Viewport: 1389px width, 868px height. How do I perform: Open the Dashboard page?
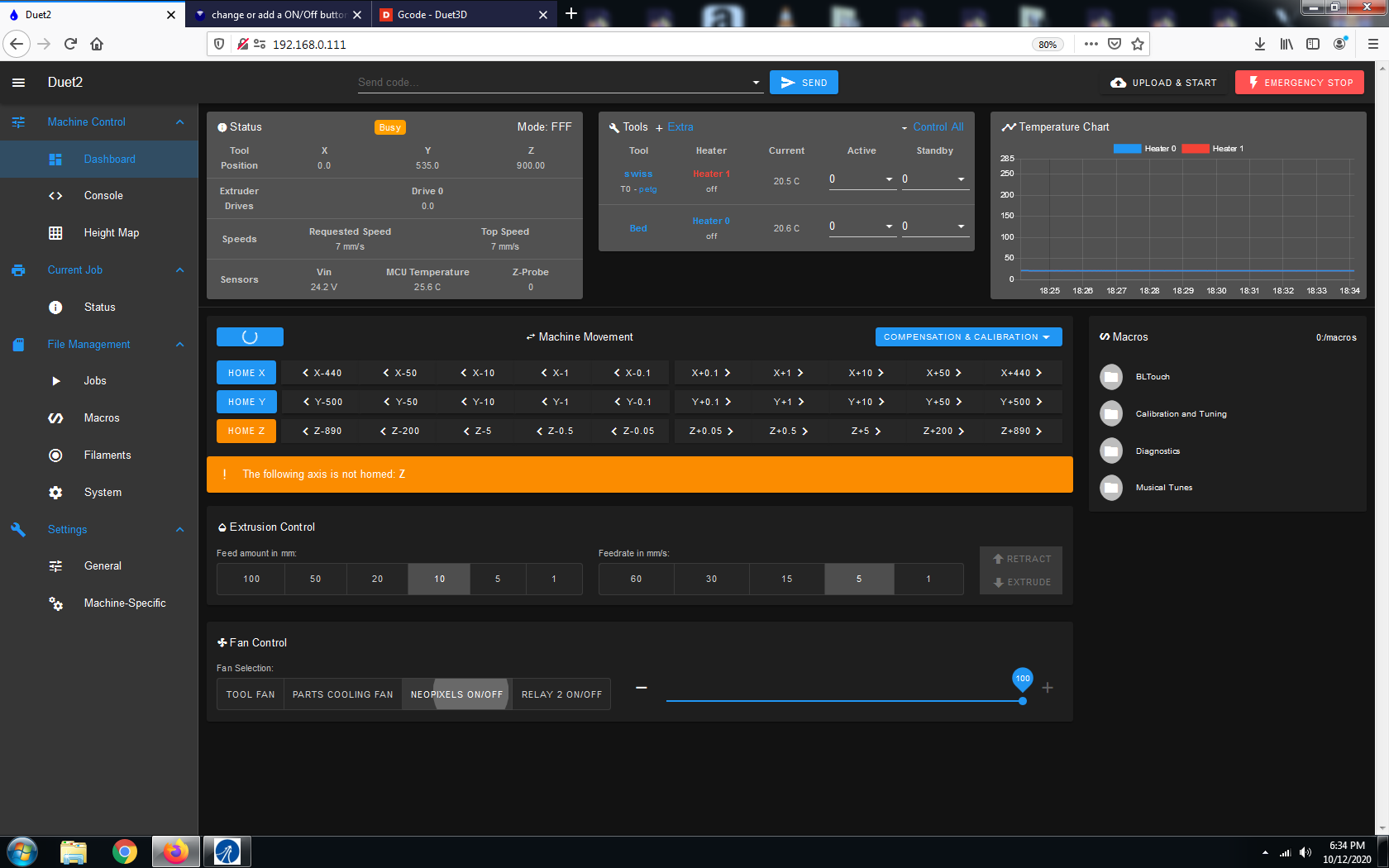[x=99, y=159]
